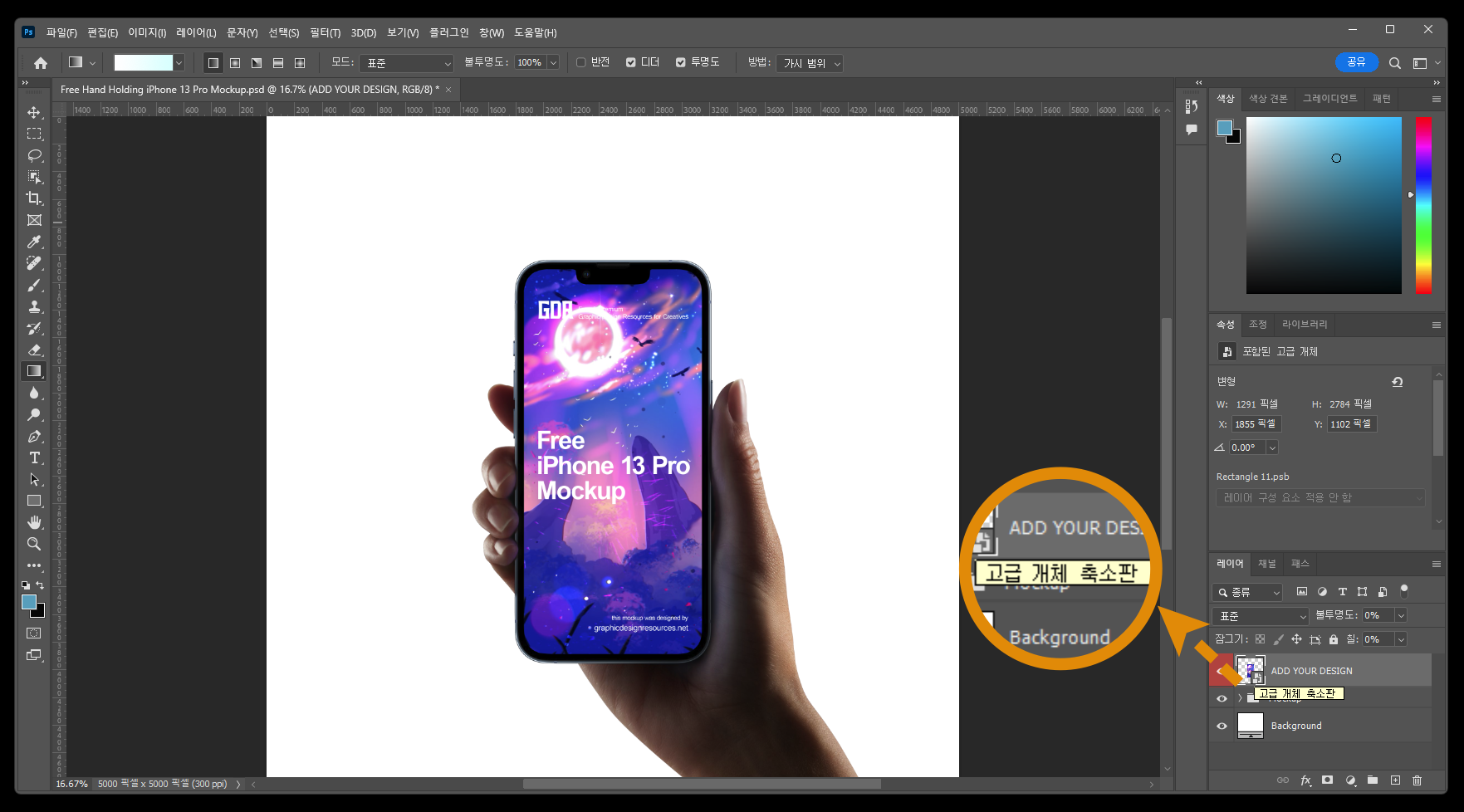This screenshot has height=812, width=1464.
Task: Create new adjustment layer icon
Action: tap(1350, 780)
